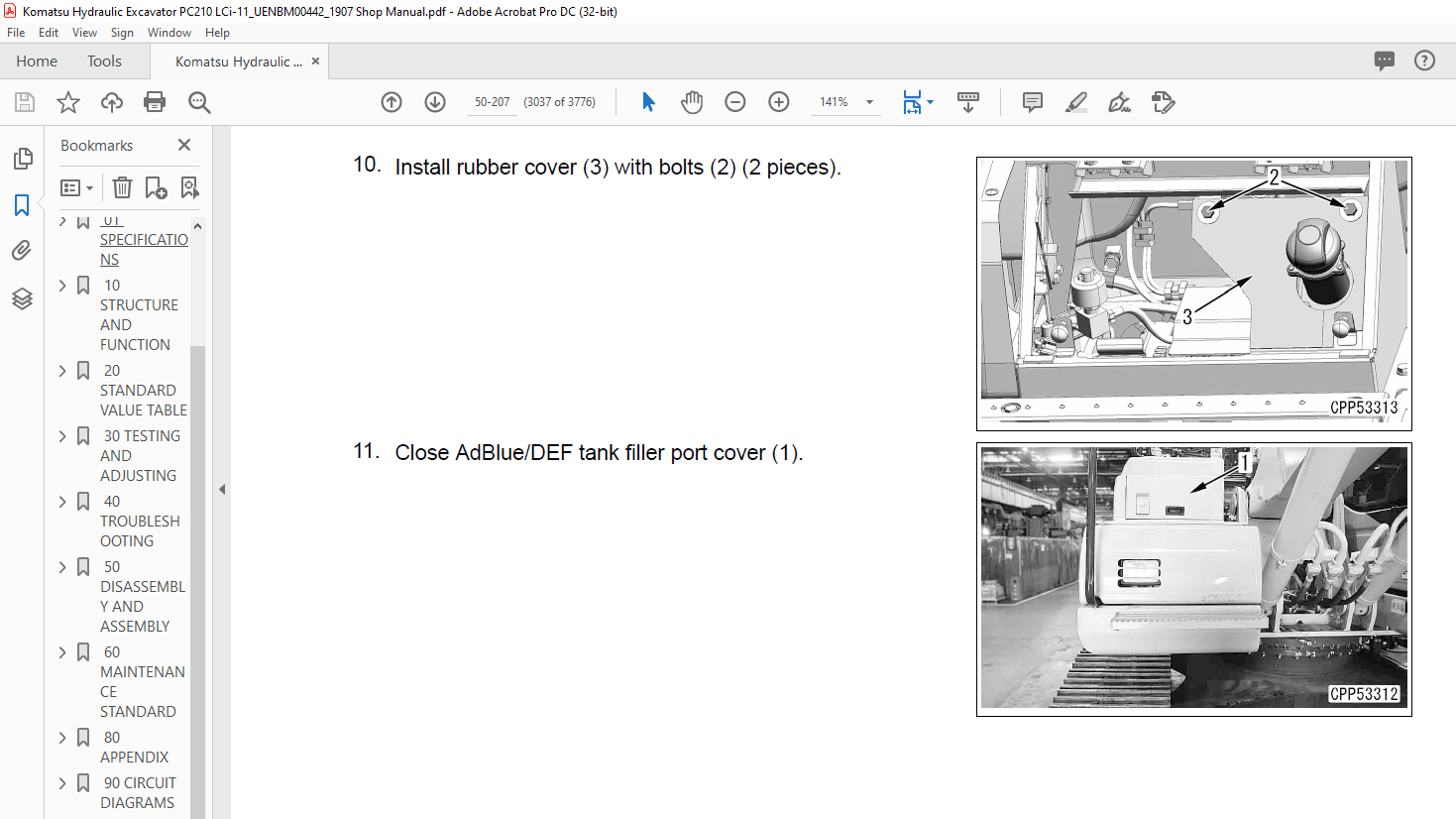Click the cloud upload icon
The image size is (1456, 819).
[x=112, y=102]
